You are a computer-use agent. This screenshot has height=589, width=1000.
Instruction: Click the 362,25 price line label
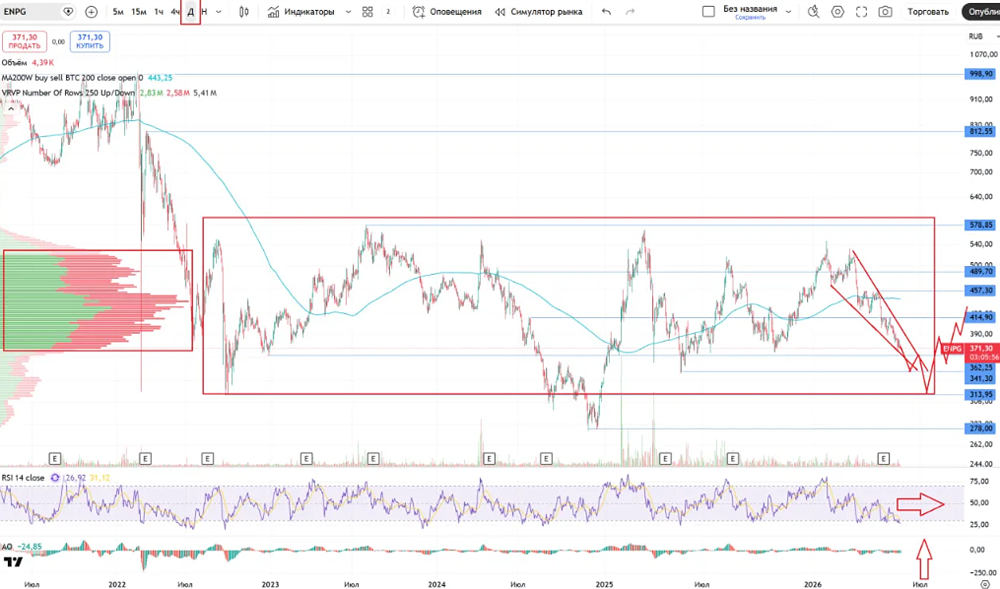click(980, 368)
